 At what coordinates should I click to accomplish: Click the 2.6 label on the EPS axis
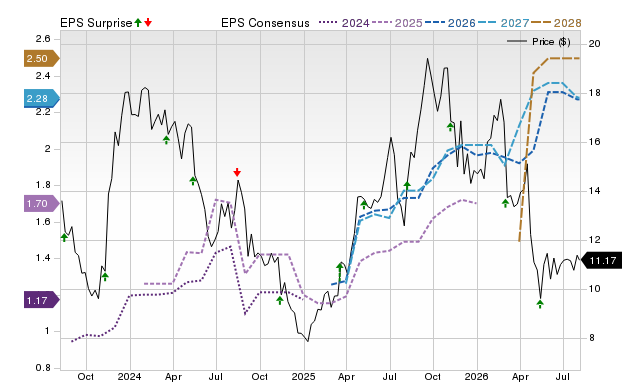[43, 39]
